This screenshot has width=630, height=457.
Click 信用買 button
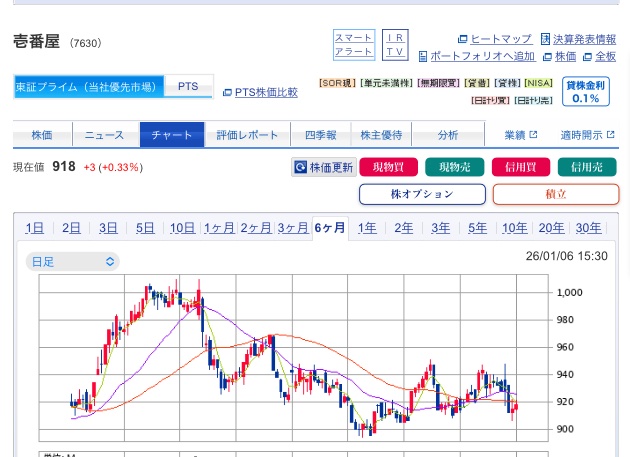tap(521, 167)
